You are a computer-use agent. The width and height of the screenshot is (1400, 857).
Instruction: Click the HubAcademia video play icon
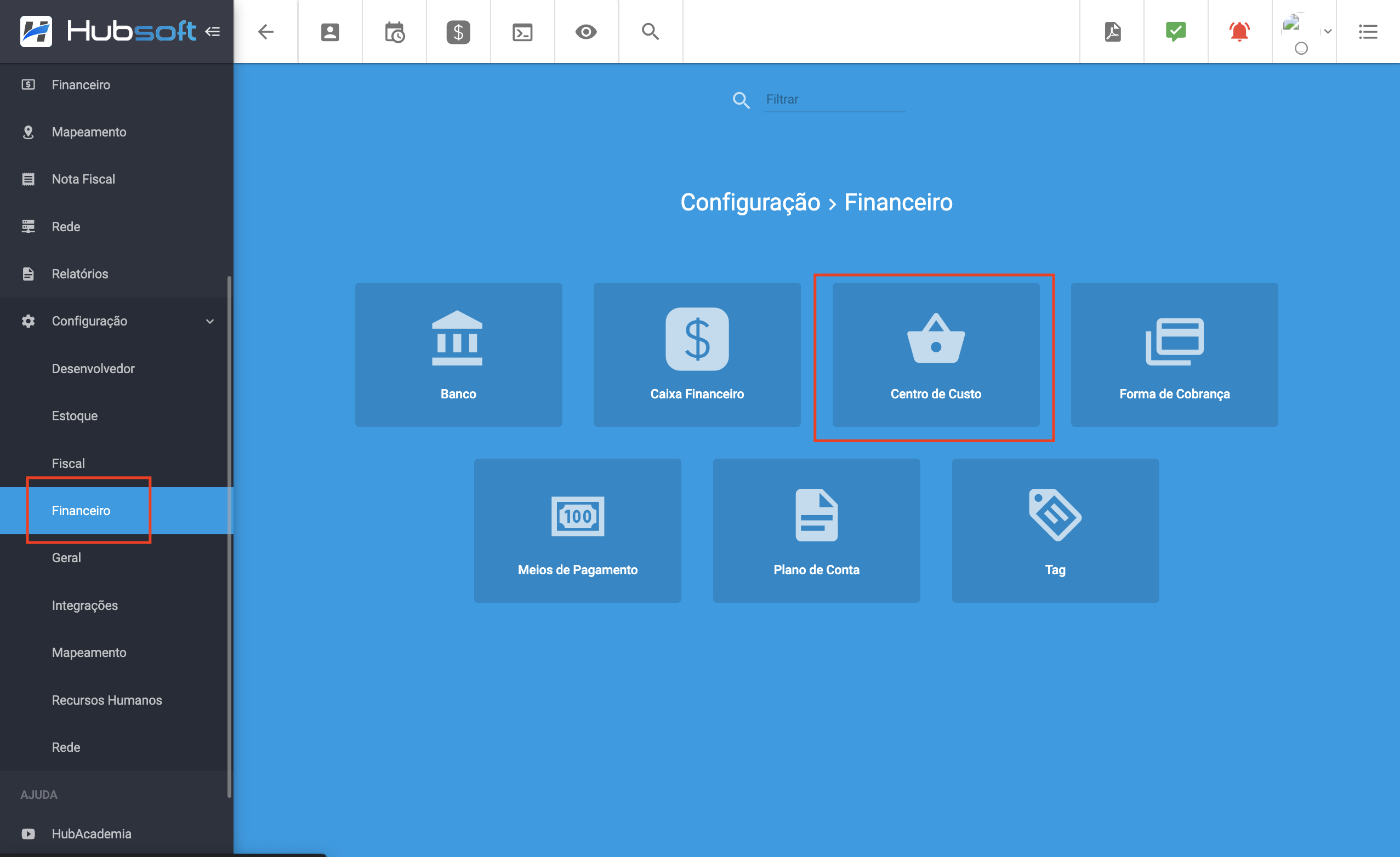point(28,834)
